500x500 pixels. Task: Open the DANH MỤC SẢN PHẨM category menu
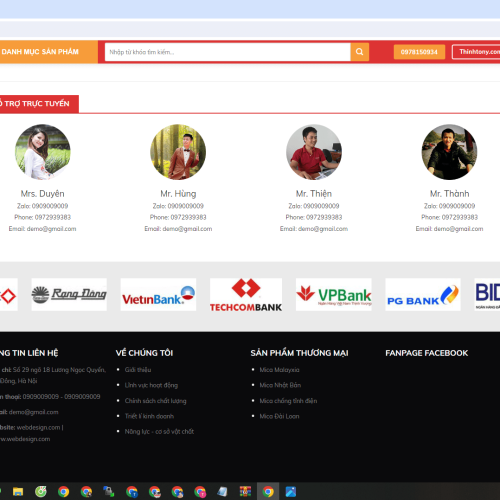coord(49,52)
